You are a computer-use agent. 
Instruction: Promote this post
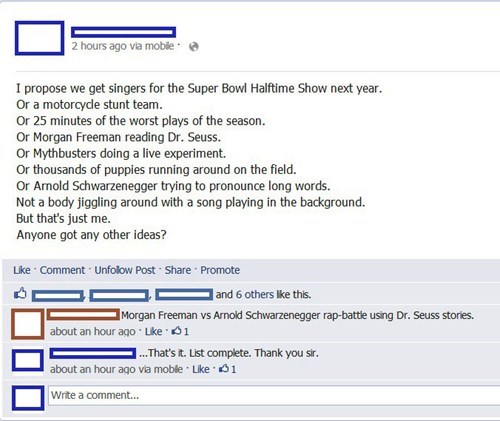pyautogui.click(x=220, y=270)
